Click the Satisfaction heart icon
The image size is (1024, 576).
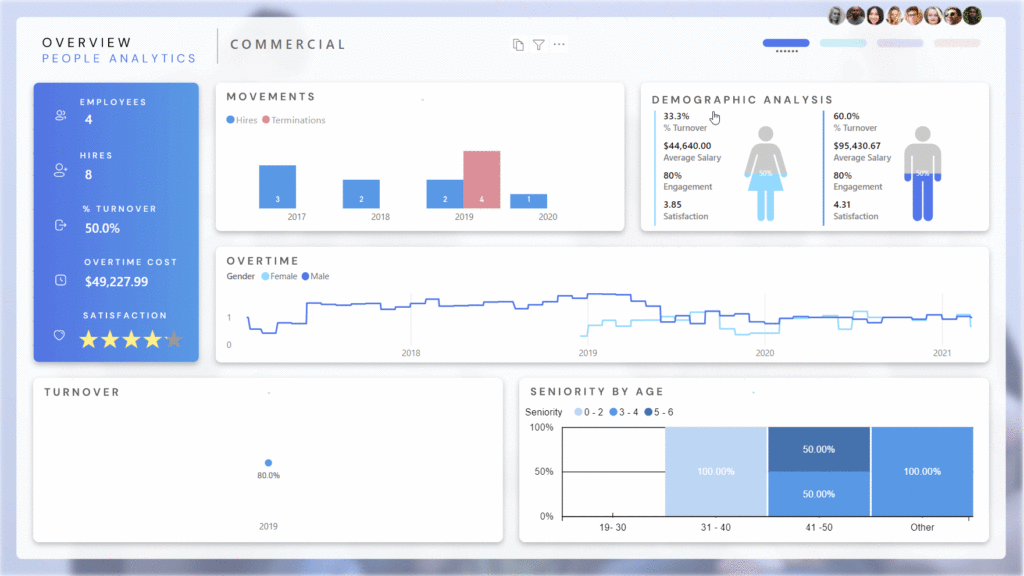61,335
